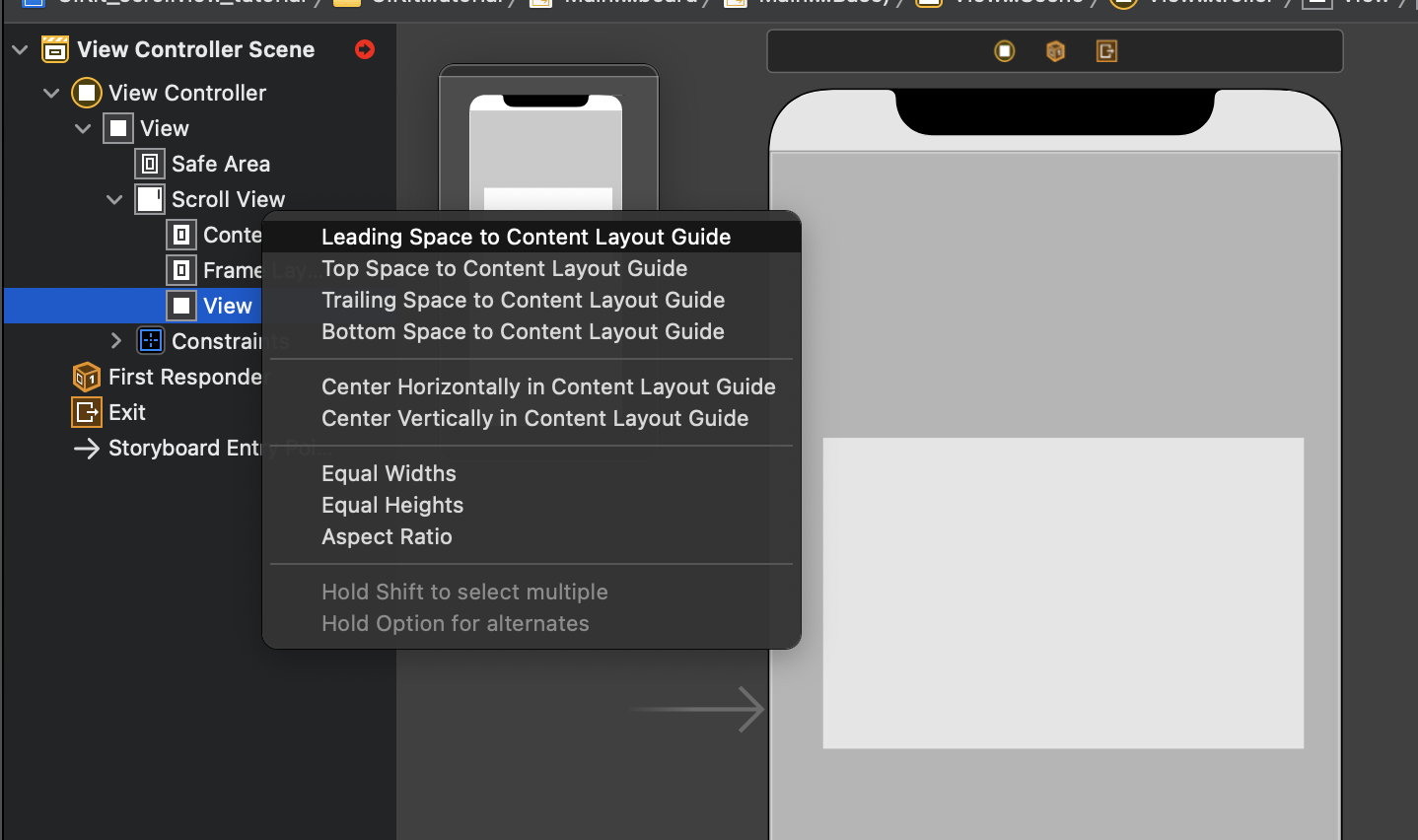
Task: Click the storyboard entry arrow on canvas
Action: [x=698, y=709]
